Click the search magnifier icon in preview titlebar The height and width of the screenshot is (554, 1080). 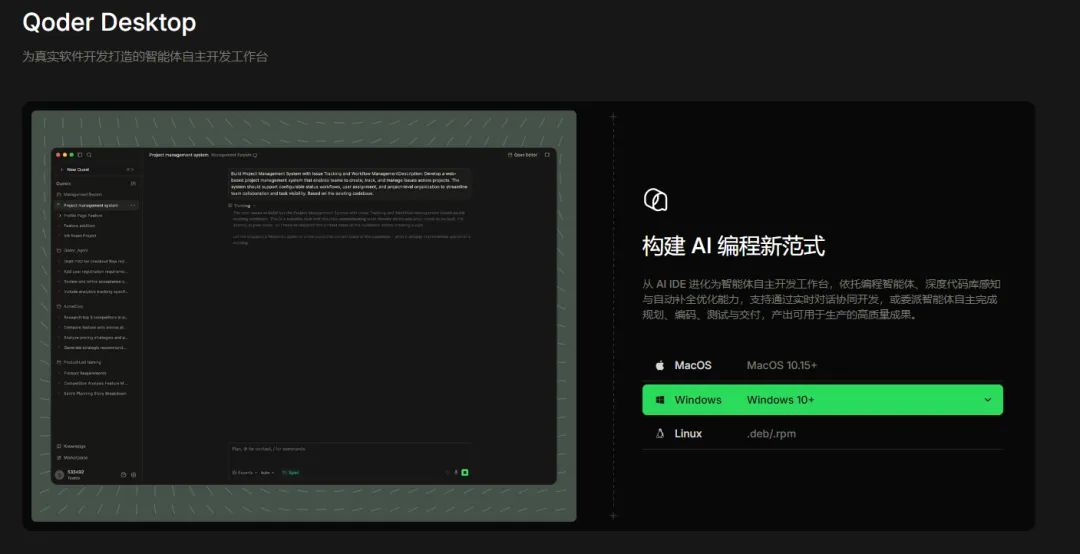click(89, 155)
